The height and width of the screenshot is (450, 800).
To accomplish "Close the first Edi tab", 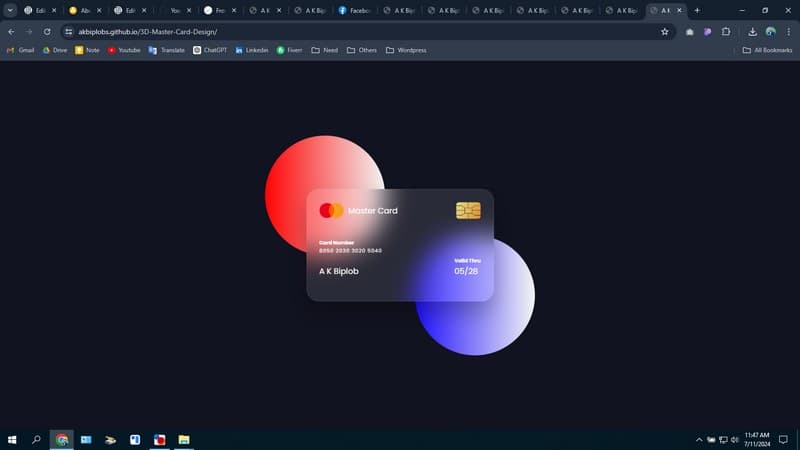I will tap(54, 10).
